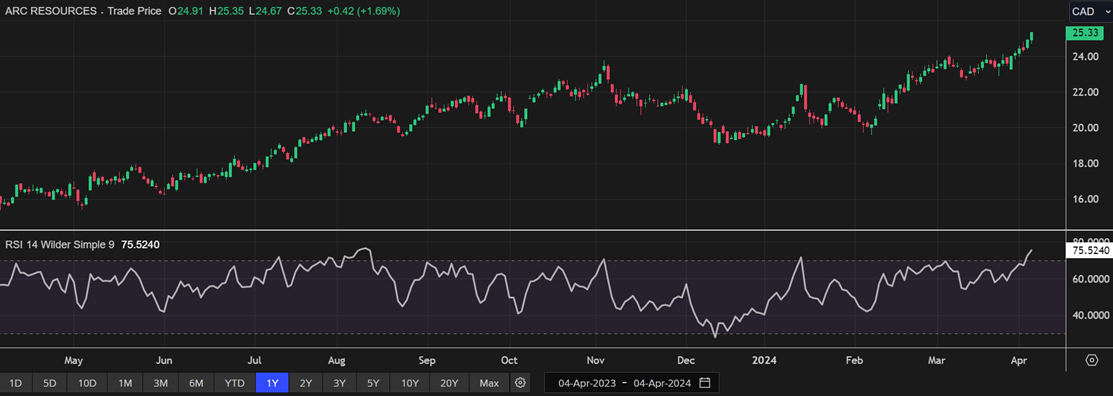
Task: Click the chart target icon at bottom right
Action: pos(1092,360)
